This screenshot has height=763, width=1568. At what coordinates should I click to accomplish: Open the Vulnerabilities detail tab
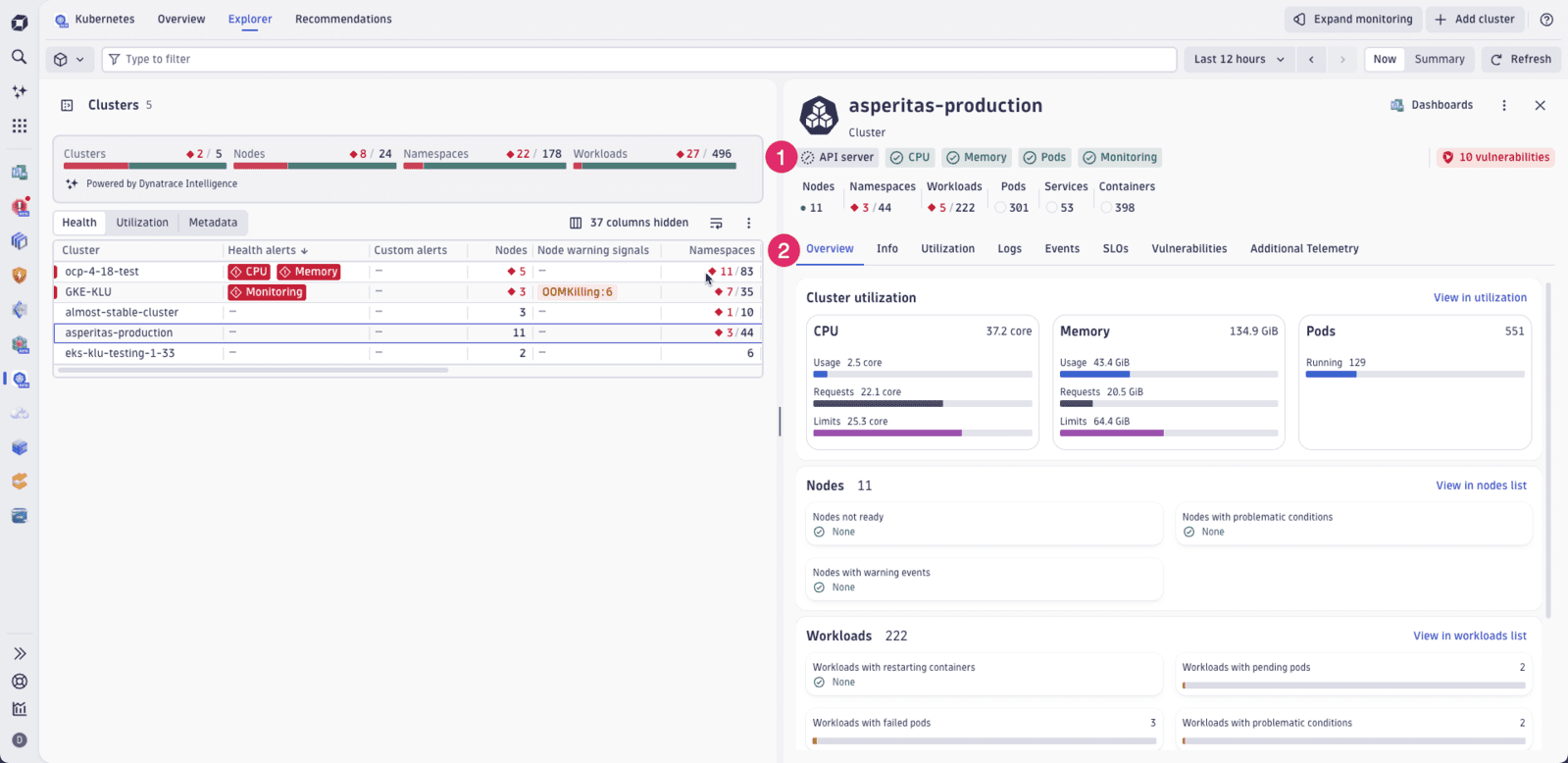pos(1189,249)
